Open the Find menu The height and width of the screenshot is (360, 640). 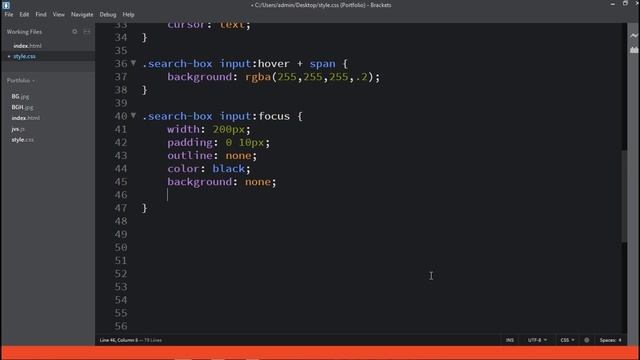41,14
